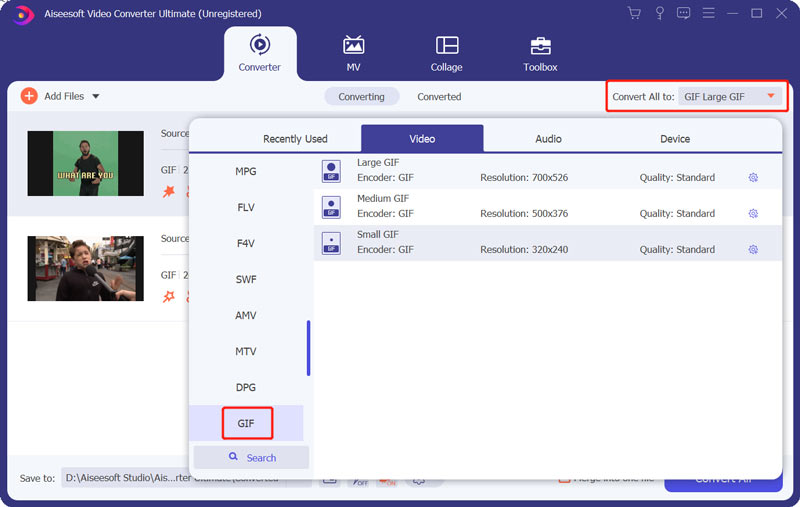Open settings gear for Small GIF
800x507 pixels.
[753, 250]
